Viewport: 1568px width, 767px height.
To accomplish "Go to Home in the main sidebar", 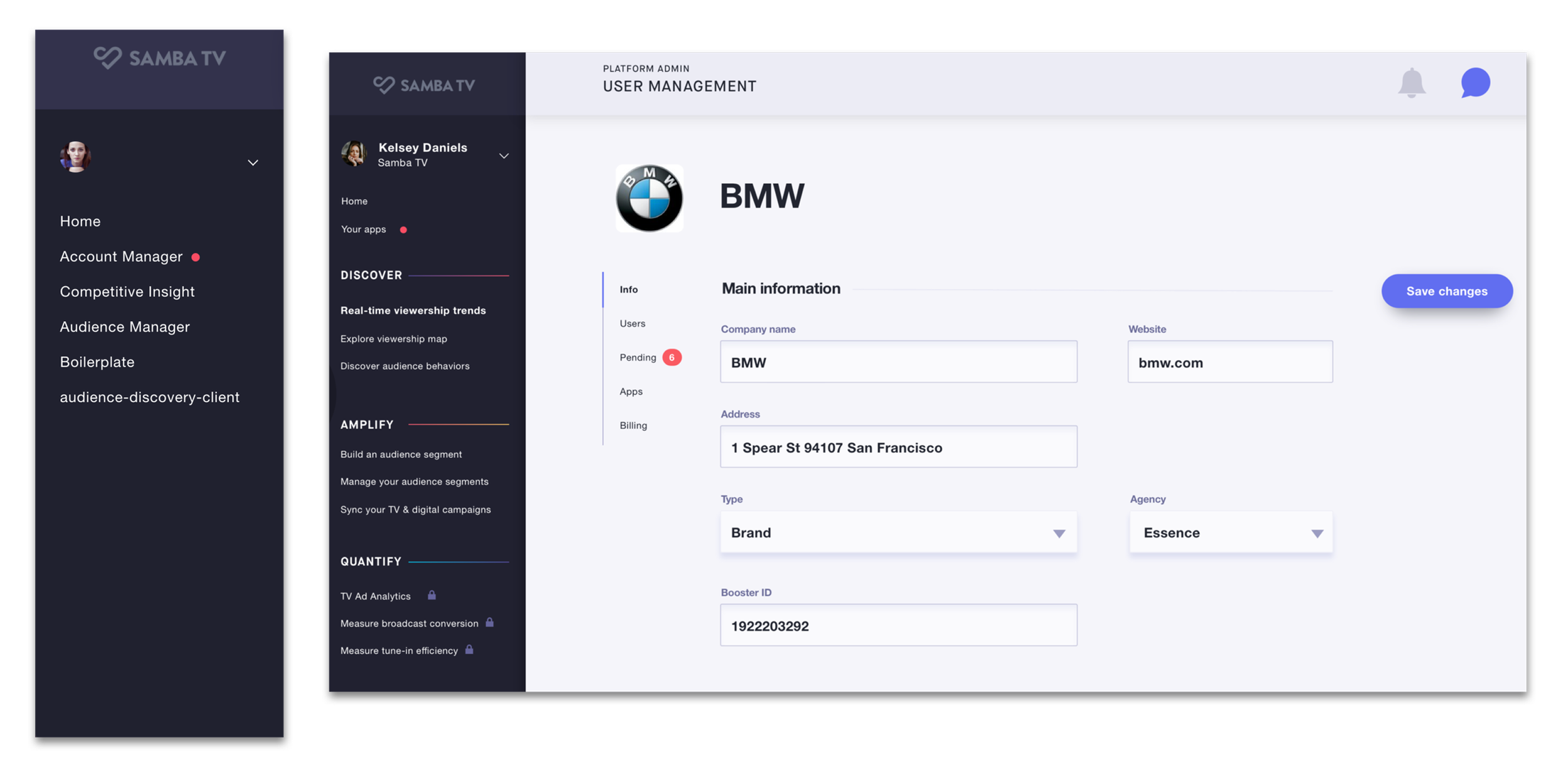I will tap(354, 201).
